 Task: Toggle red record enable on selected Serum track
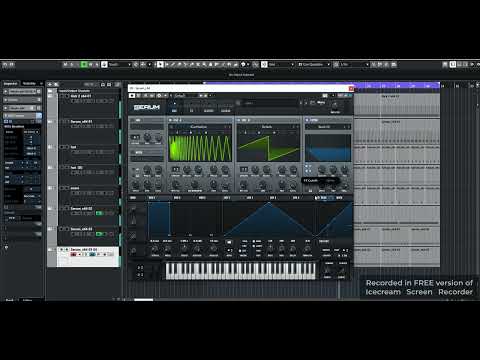pos(73,254)
